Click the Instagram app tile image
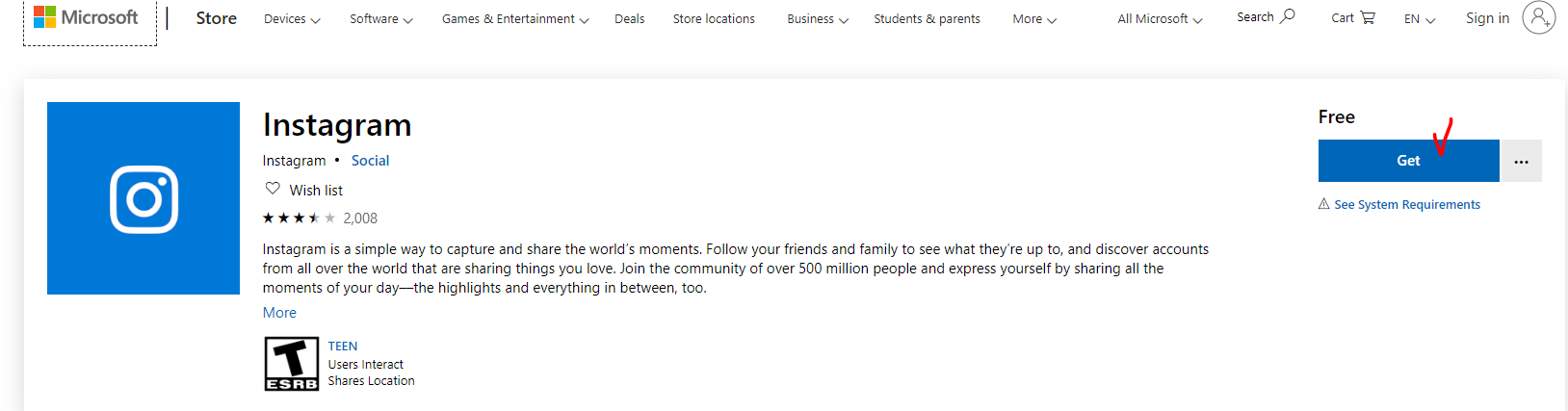Viewport: 1568px width, 411px height. pyautogui.click(x=144, y=198)
